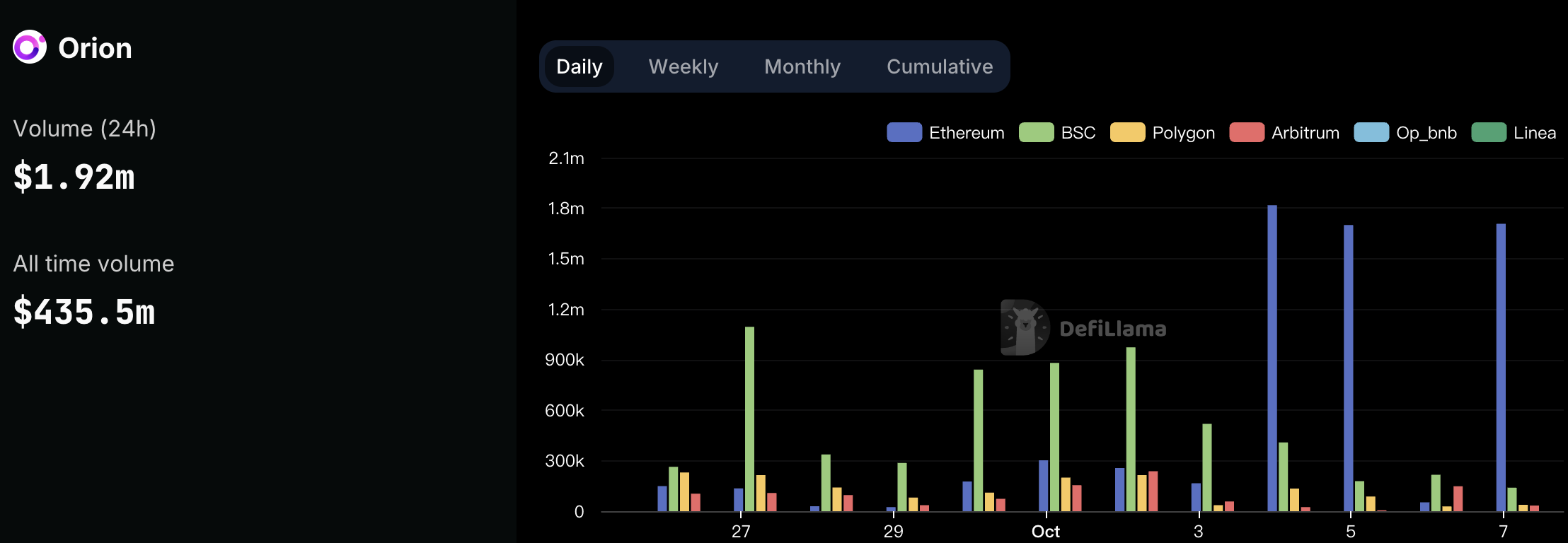Switch to the Daily tab
Image resolution: width=1568 pixels, height=543 pixels.
pos(579,66)
